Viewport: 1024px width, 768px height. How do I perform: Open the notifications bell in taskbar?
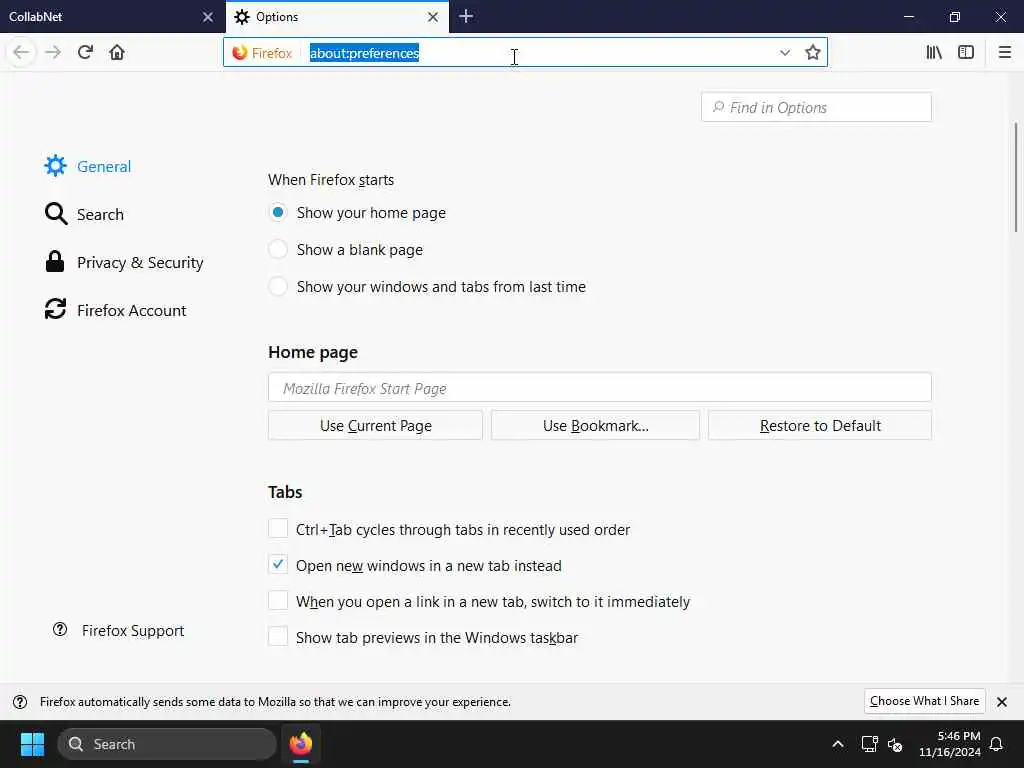997,744
